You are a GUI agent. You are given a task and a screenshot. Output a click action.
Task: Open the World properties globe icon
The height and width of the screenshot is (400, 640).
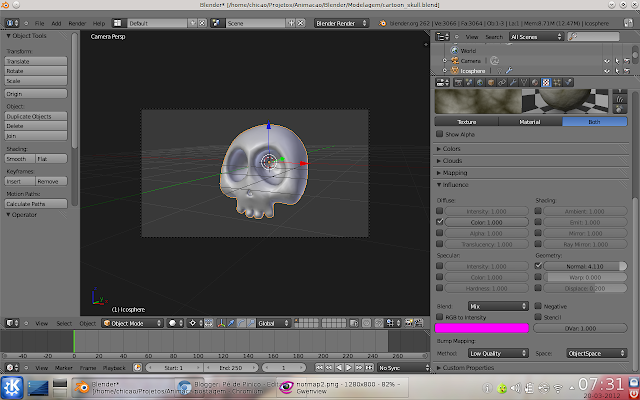(480, 82)
